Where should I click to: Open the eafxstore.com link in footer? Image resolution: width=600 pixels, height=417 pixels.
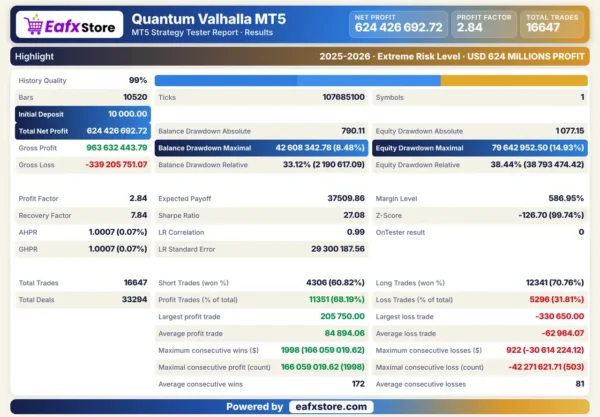[331, 407]
